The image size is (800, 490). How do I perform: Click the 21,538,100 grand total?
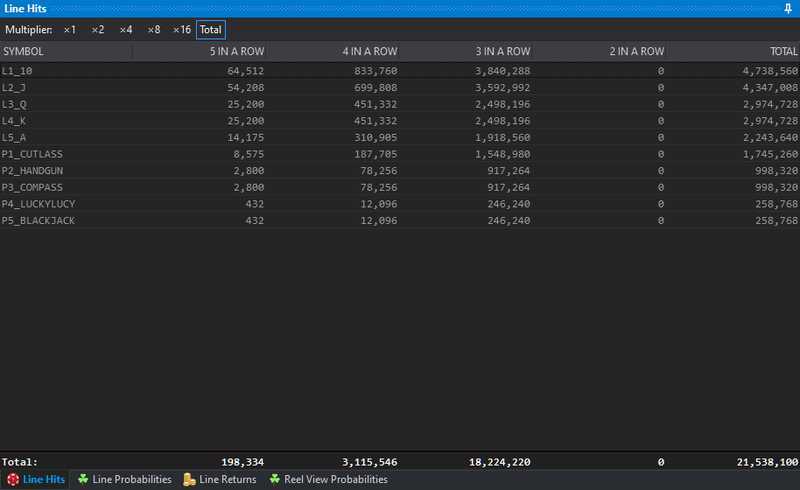pos(767,462)
